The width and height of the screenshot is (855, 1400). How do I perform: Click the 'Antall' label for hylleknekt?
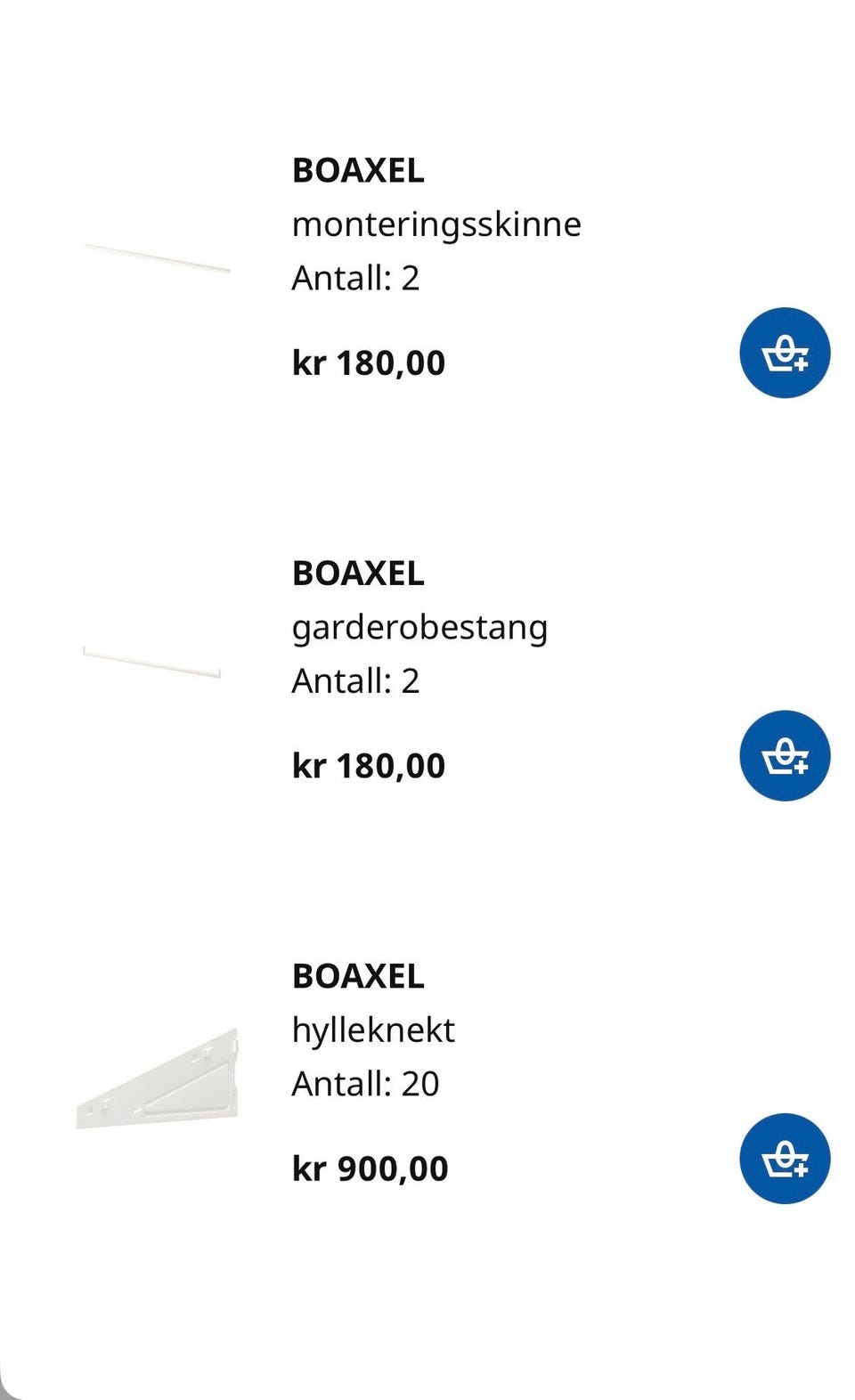(x=341, y=1084)
